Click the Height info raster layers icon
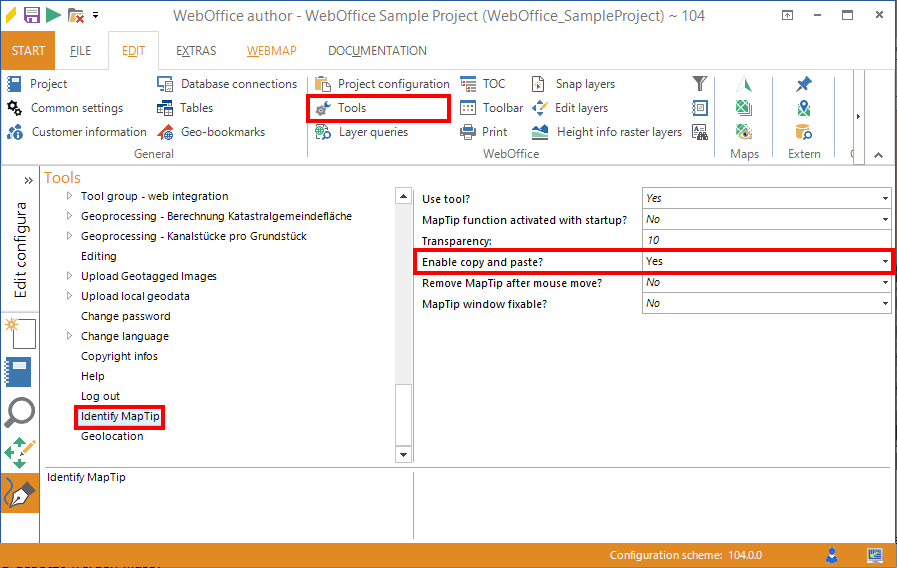Screen dimensions: 897x568 tap(540, 132)
